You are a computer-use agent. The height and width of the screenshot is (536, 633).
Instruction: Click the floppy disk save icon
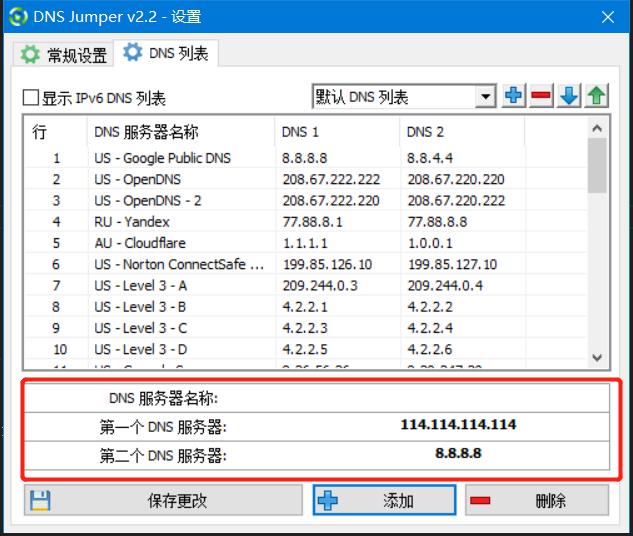(38, 501)
